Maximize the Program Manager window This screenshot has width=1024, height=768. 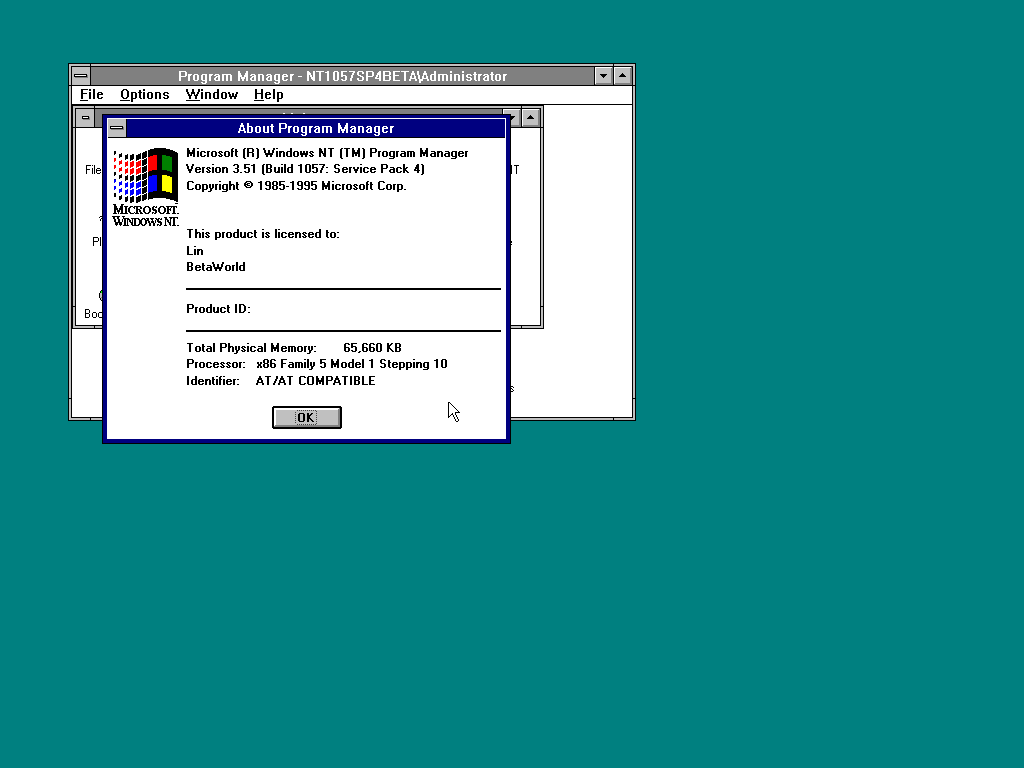pyautogui.click(x=623, y=76)
